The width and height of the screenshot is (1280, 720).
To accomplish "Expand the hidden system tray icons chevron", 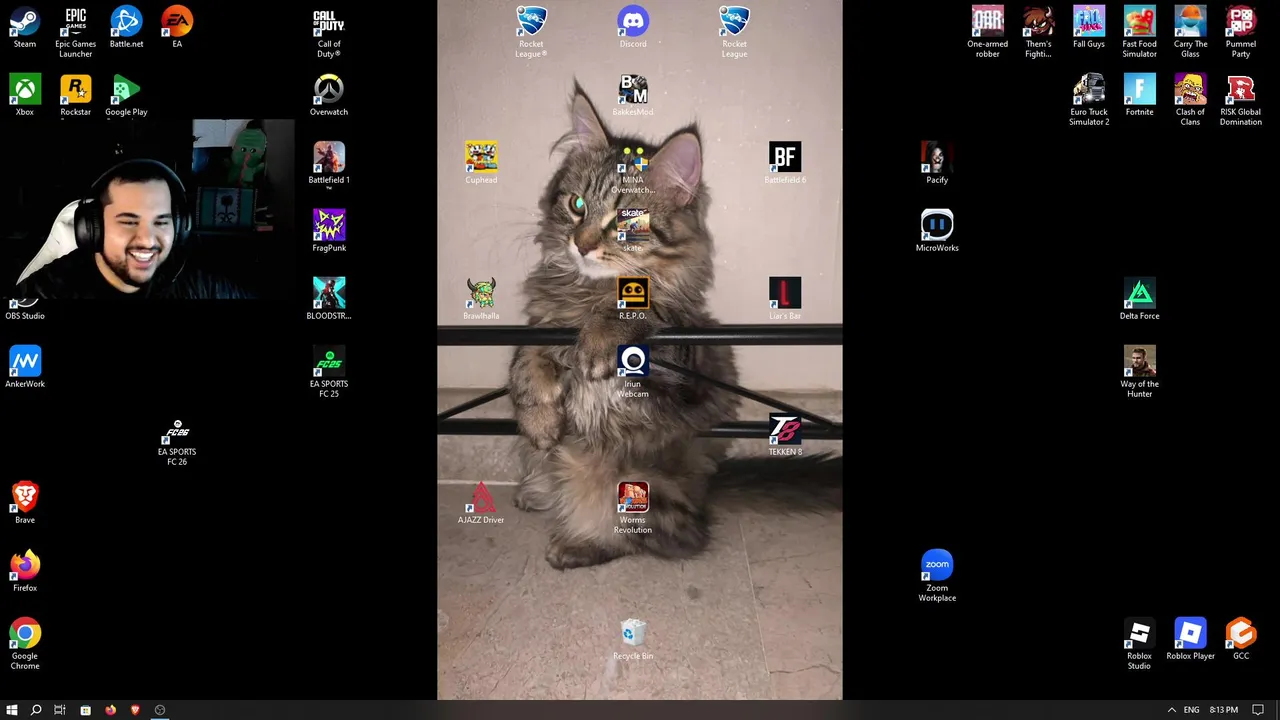I will pos(1172,710).
